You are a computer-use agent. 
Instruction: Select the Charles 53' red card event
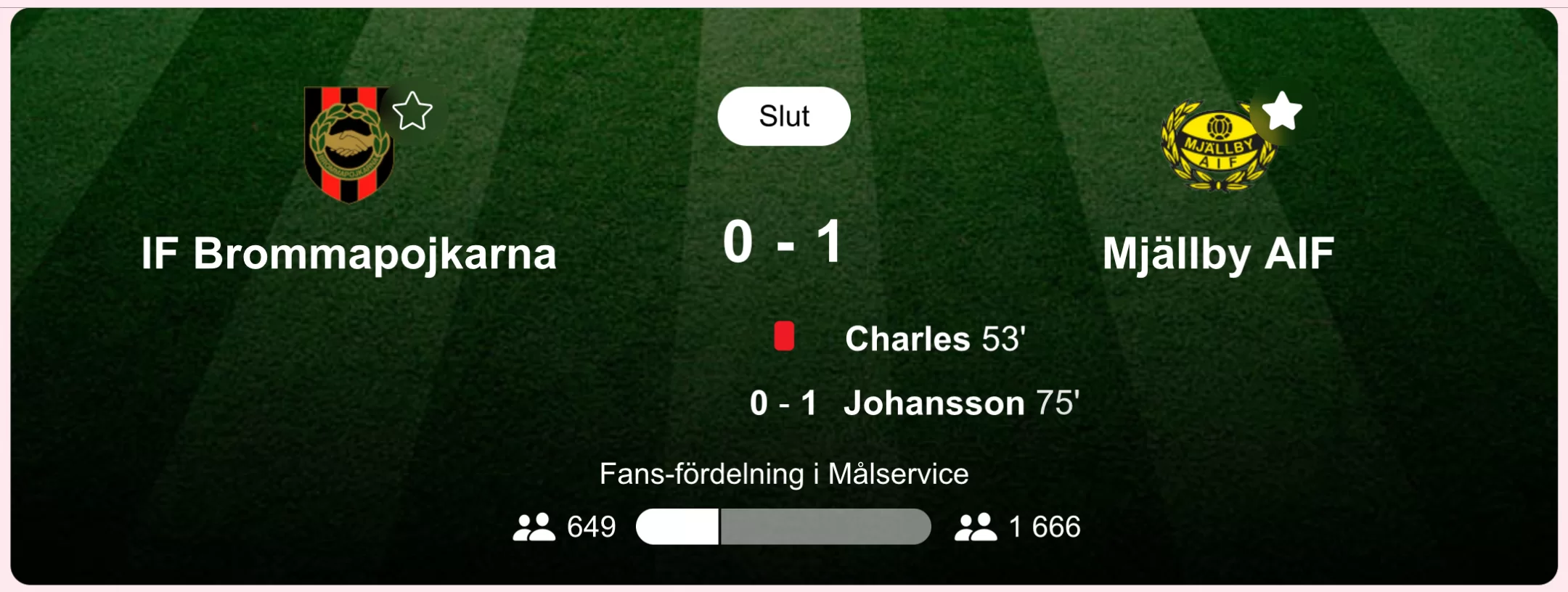point(934,339)
